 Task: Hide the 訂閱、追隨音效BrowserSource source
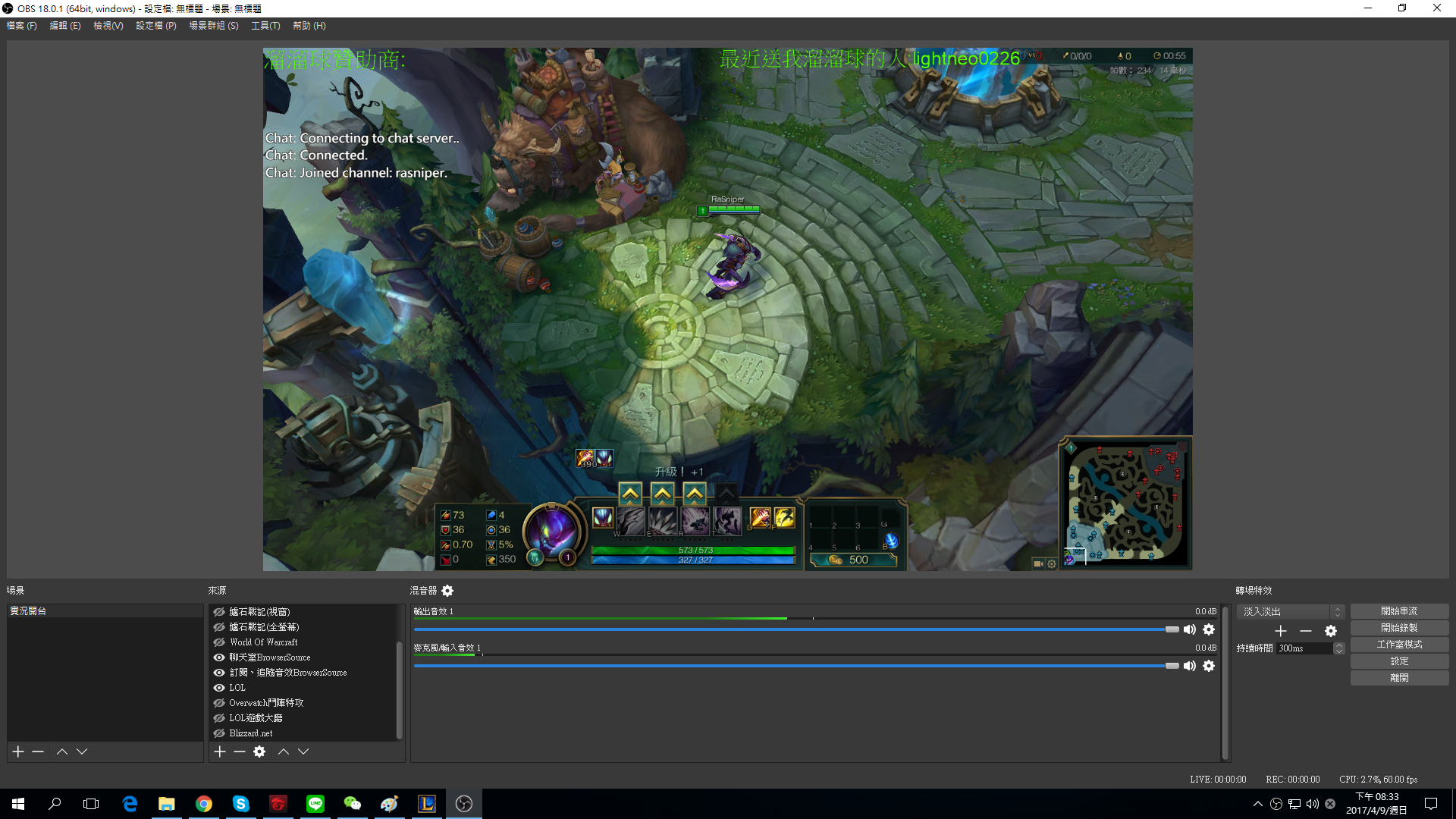[x=219, y=673]
